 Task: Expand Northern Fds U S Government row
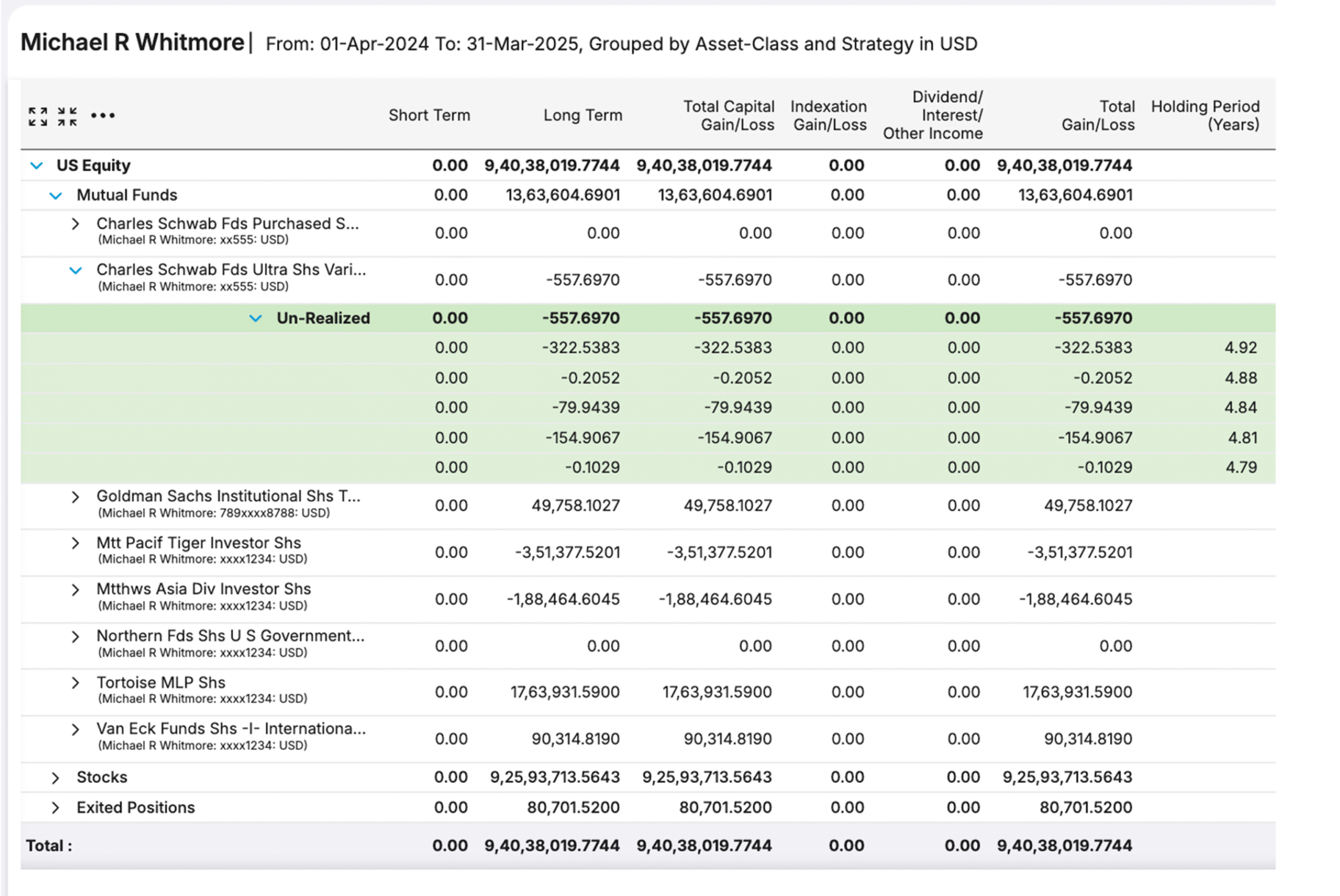76,636
